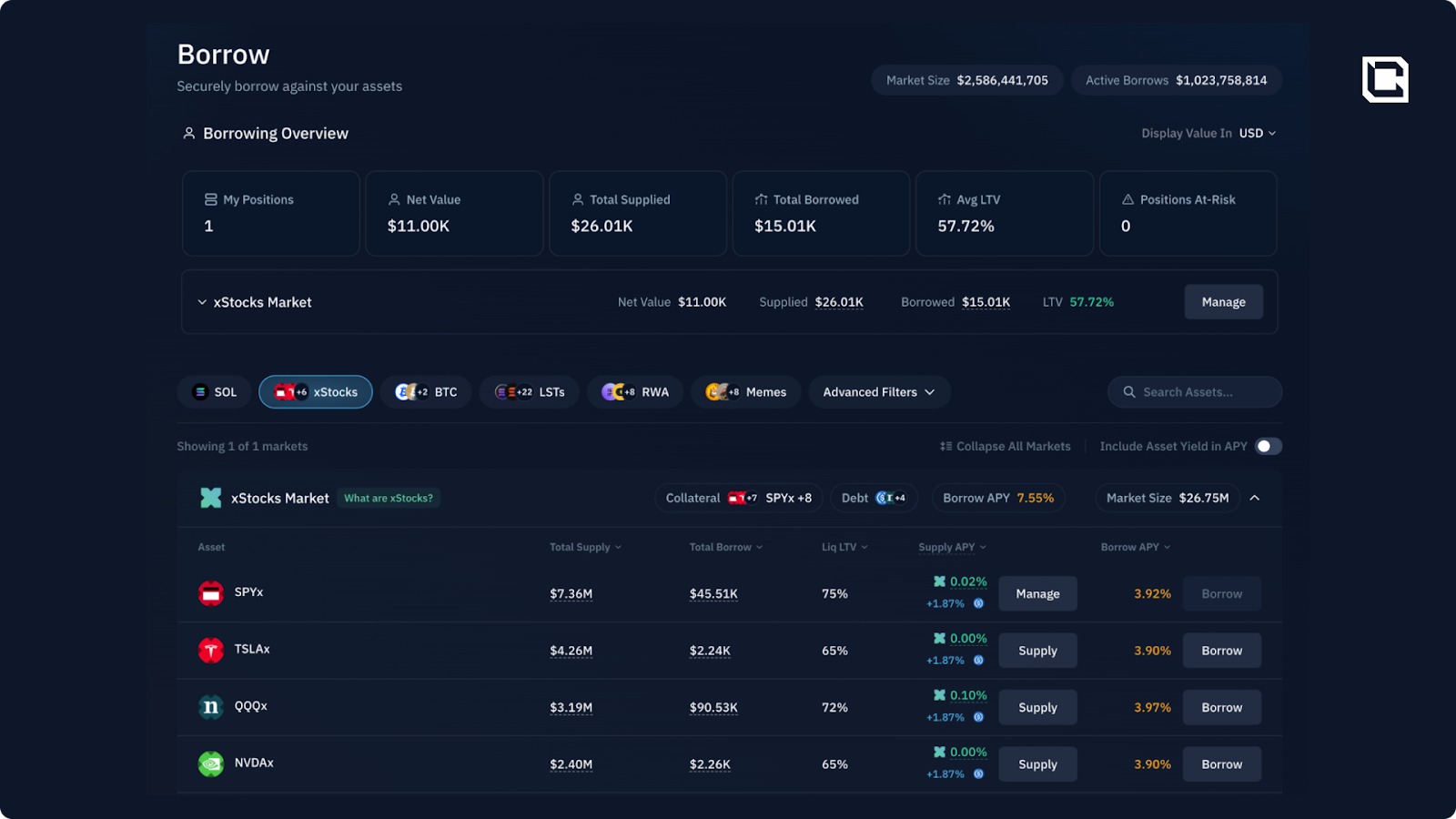
Task: Select the Memes filter tab
Action: (745, 392)
